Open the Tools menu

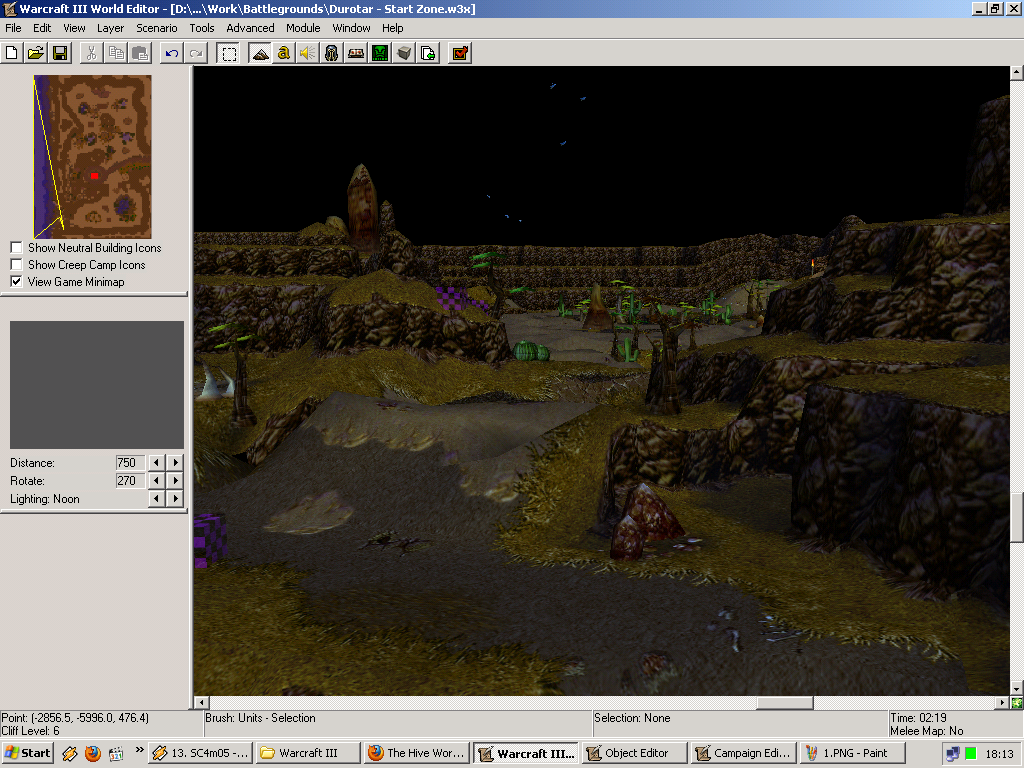coord(202,28)
